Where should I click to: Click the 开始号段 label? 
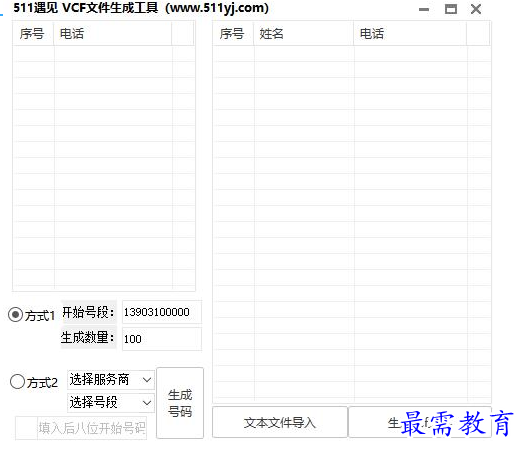point(88,312)
